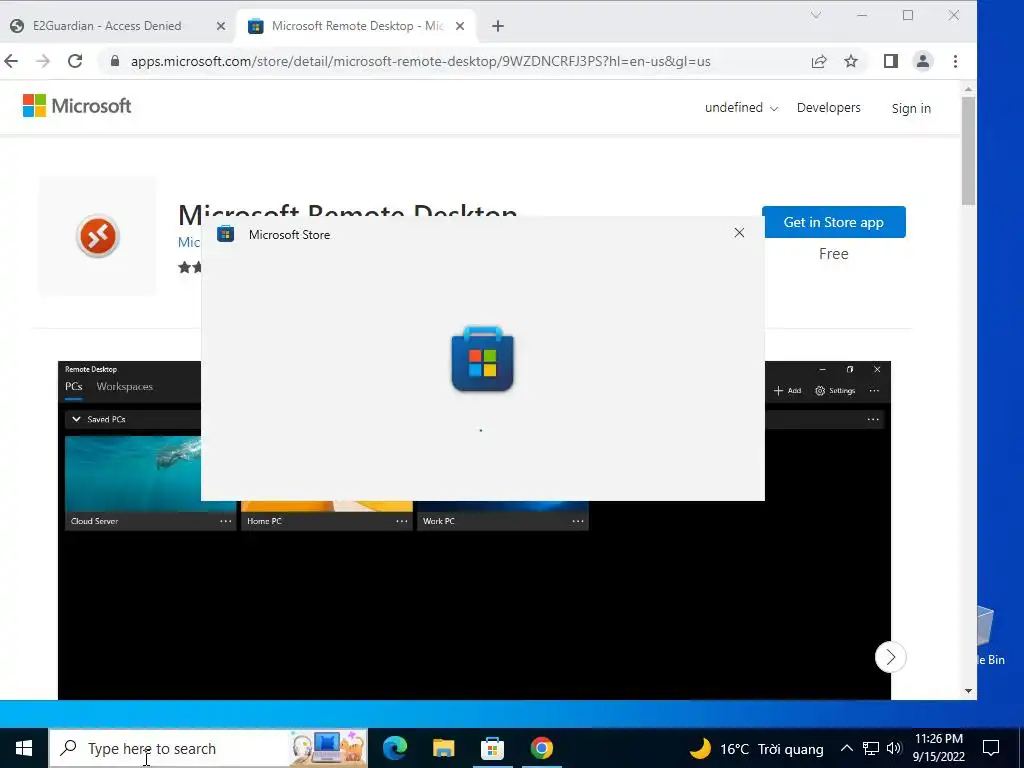View site security lock info
The image size is (1024, 768).
[x=115, y=61]
